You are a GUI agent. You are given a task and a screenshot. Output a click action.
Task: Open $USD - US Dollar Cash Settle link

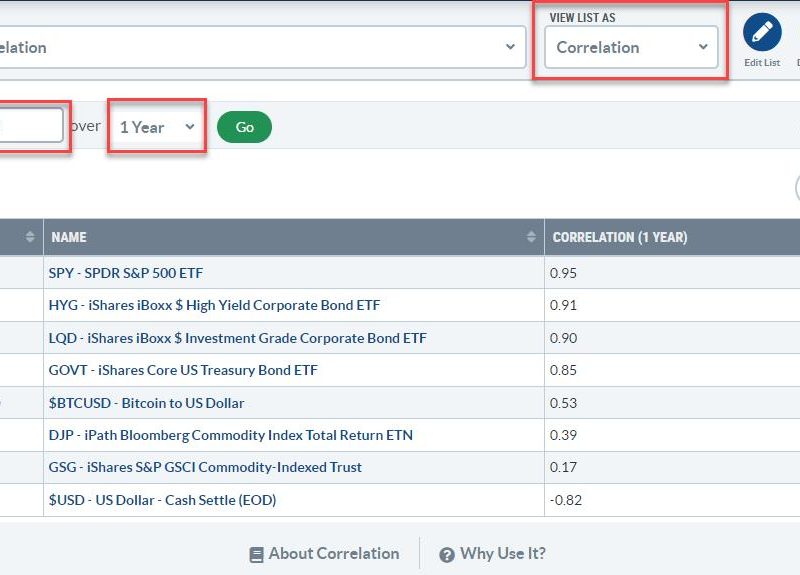point(162,500)
